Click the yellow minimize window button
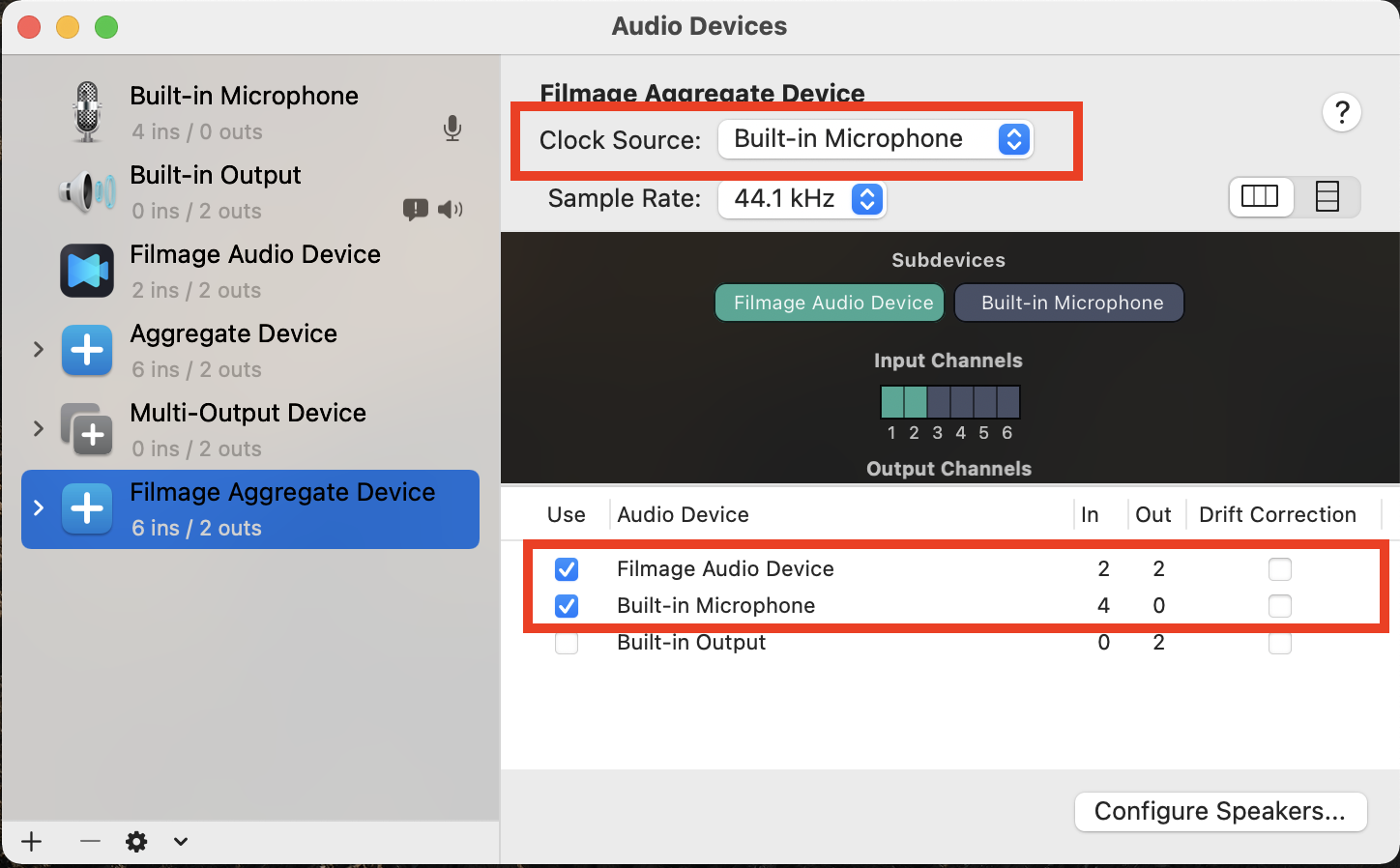Image resolution: width=1400 pixels, height=868 pixels. pos(68,27)
